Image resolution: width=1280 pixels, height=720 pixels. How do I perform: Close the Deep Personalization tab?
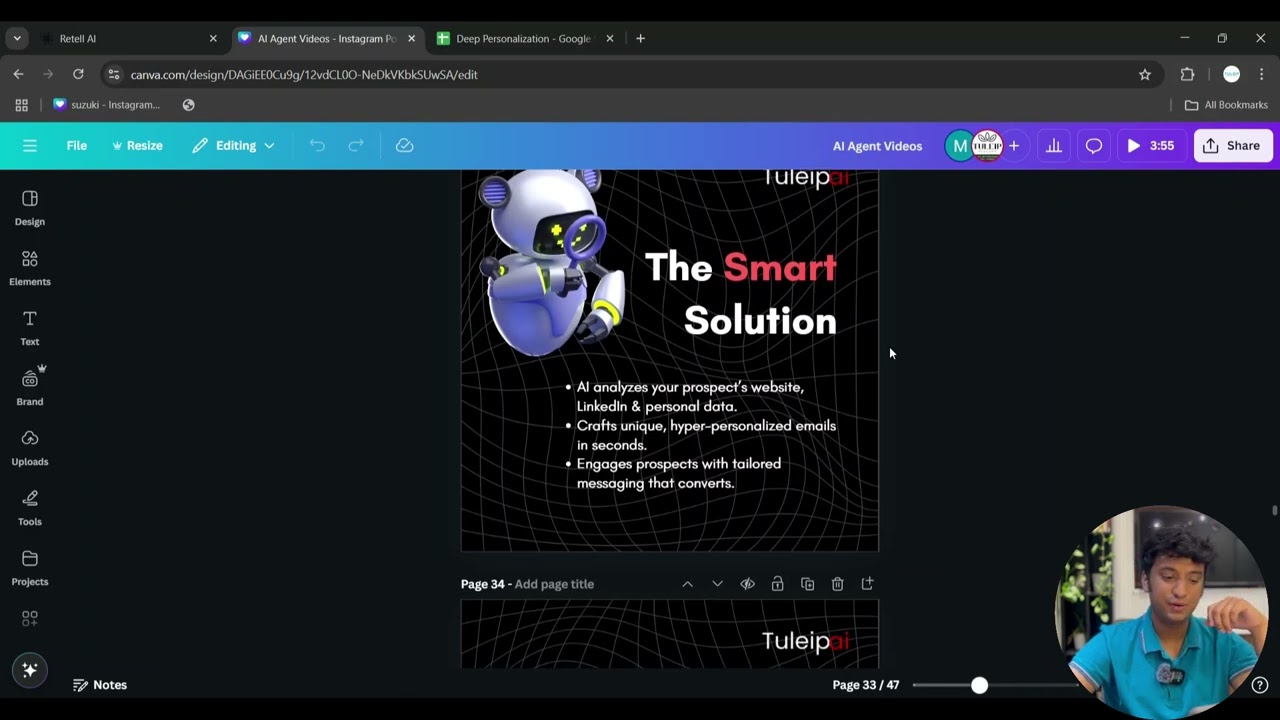[x=610, y=39]
